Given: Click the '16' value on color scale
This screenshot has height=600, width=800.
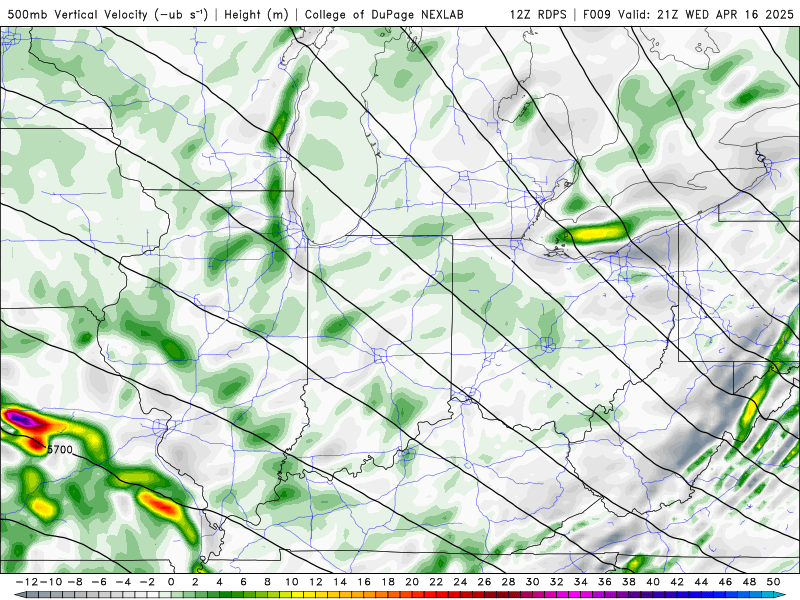Looking at the screenshot, I should point(364,582).
